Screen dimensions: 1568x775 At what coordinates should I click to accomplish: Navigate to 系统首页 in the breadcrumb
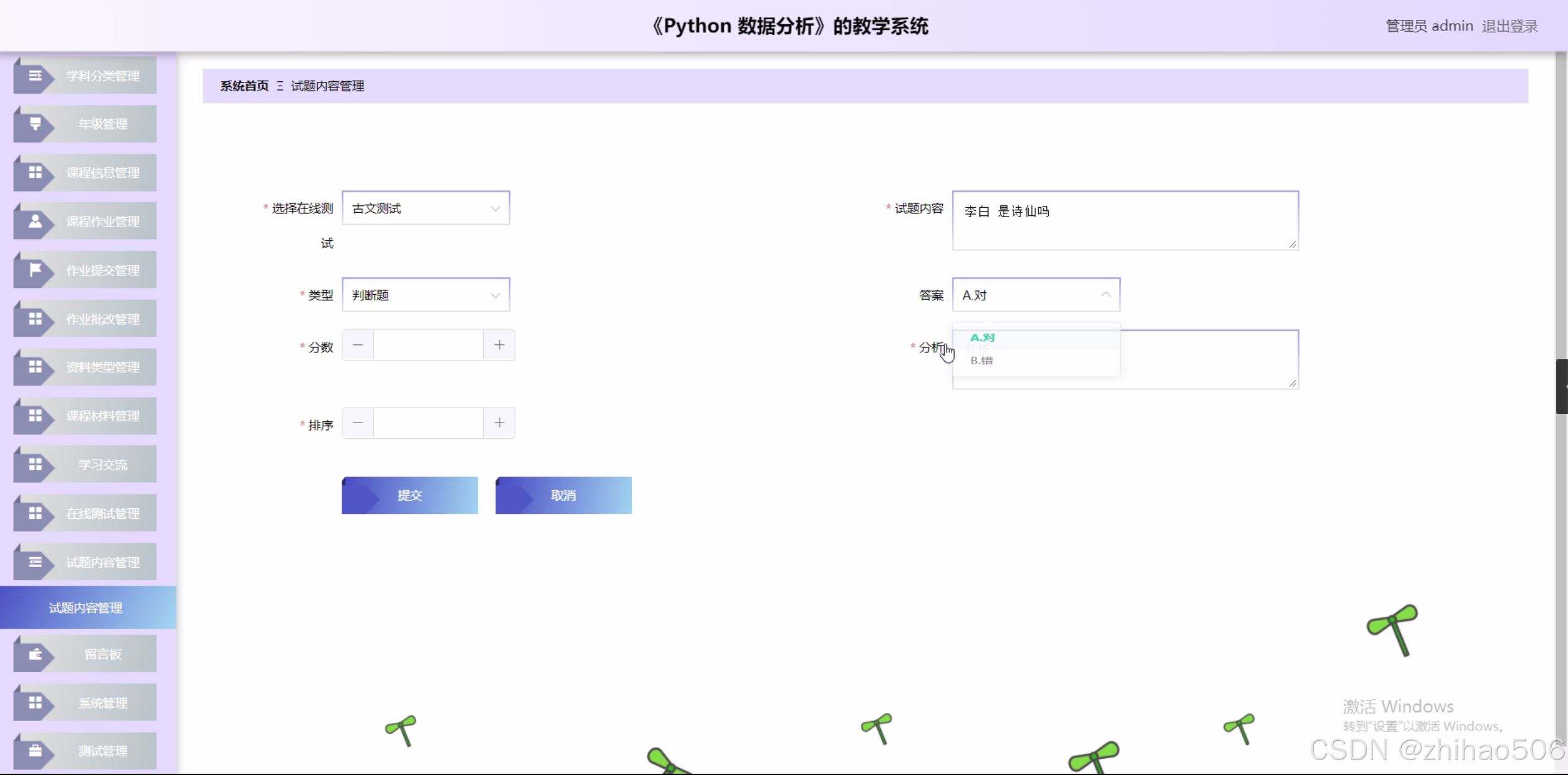[x=243, y=86]
